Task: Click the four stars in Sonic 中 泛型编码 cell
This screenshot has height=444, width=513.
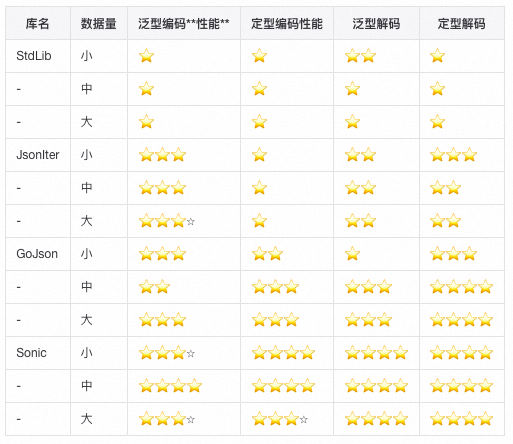Action: click(x=171, y=386)
